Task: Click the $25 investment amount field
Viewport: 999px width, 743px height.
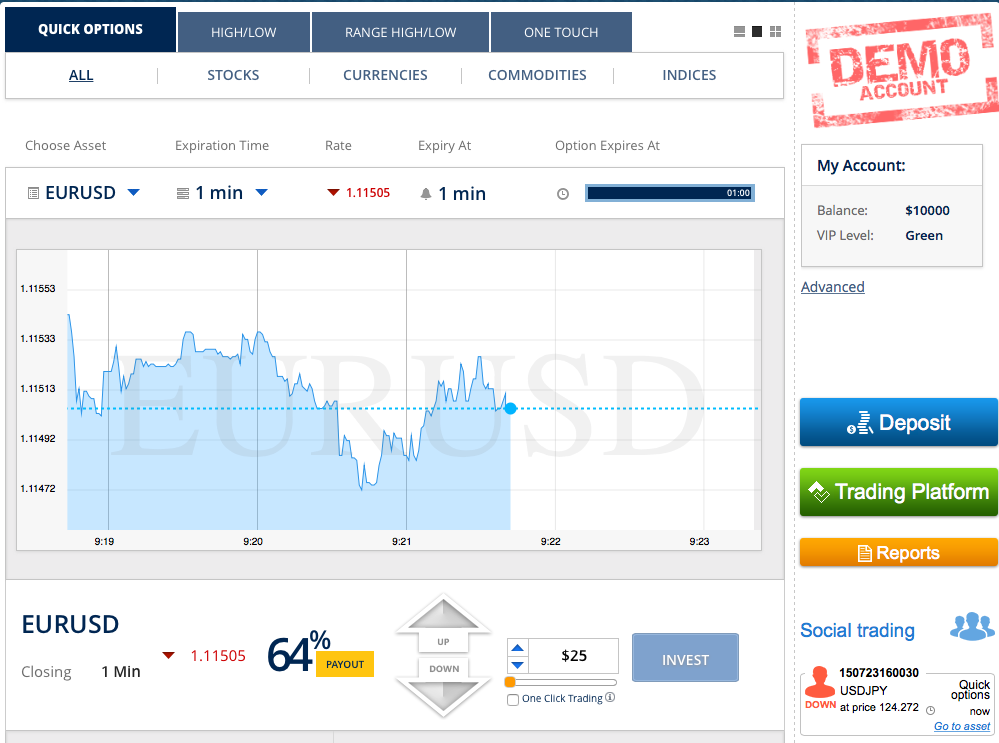Action: (x=573, y=656)
